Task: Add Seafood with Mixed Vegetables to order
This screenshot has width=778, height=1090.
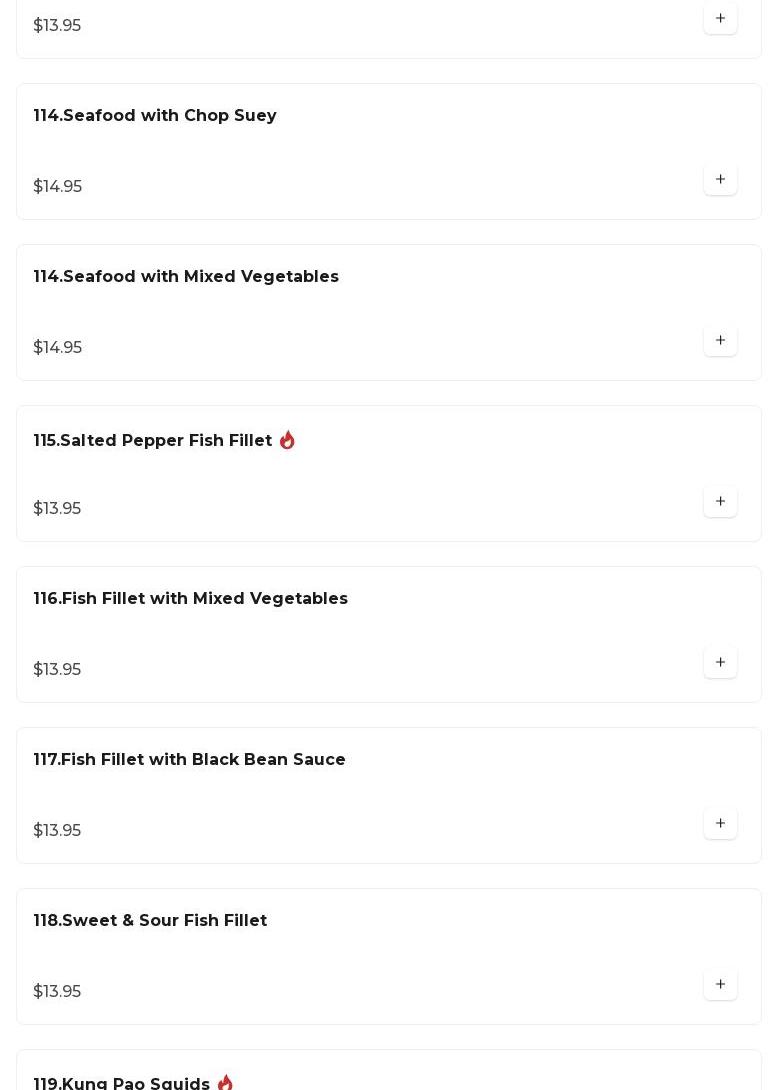Action: 720,341
